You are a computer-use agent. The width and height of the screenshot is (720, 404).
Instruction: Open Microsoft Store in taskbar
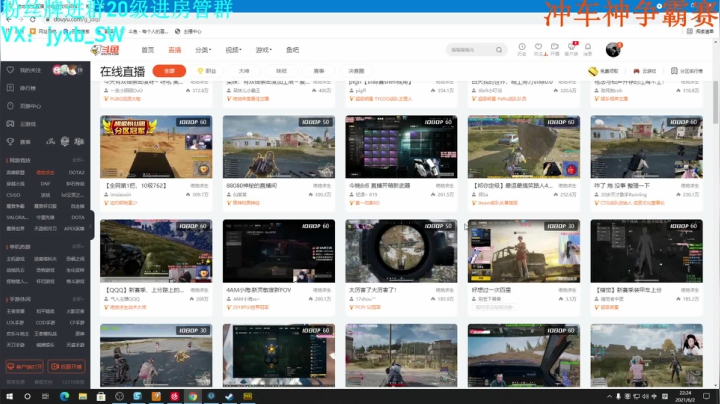(101, 396)
